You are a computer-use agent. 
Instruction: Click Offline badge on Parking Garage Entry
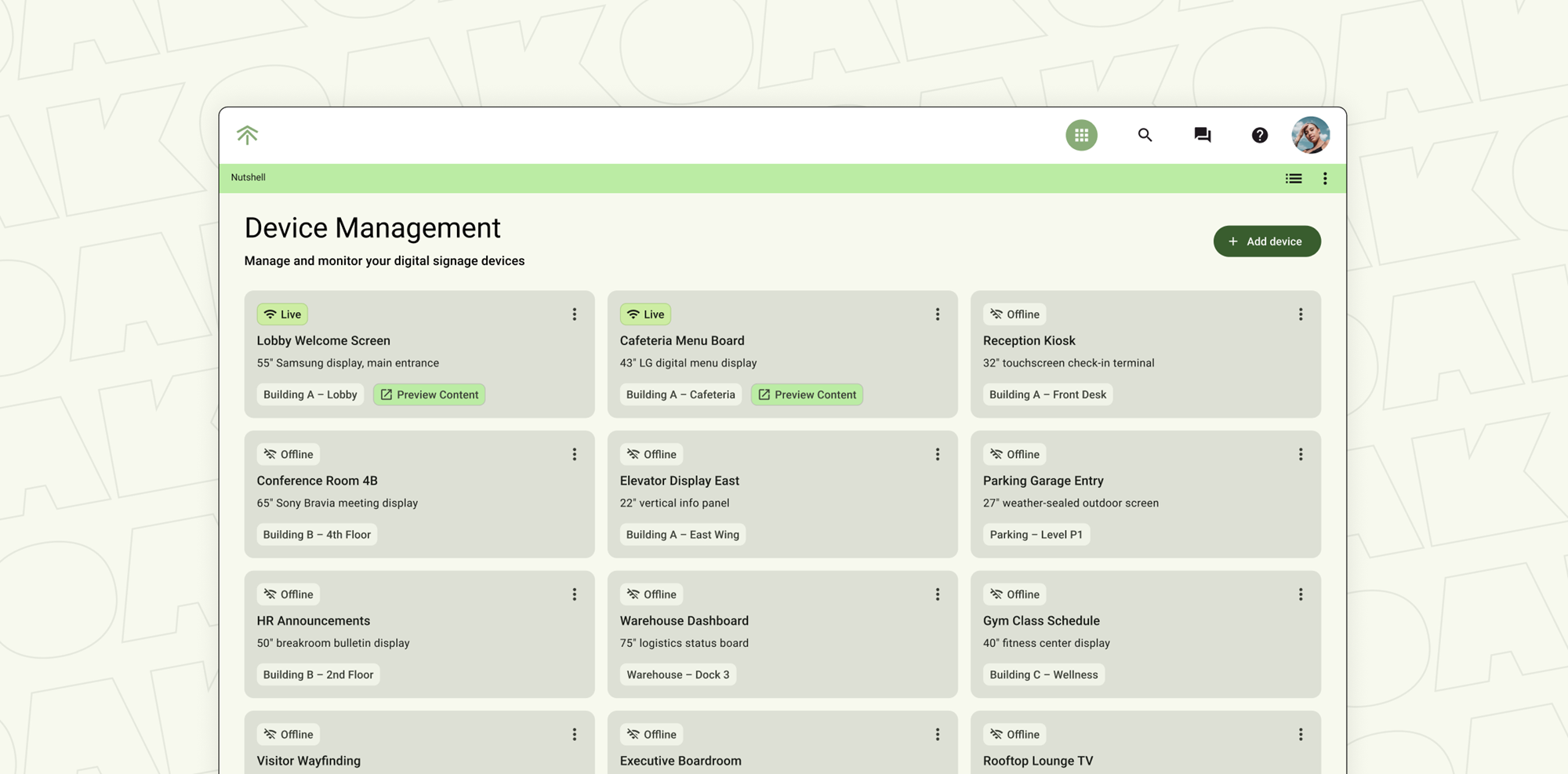1014,455
